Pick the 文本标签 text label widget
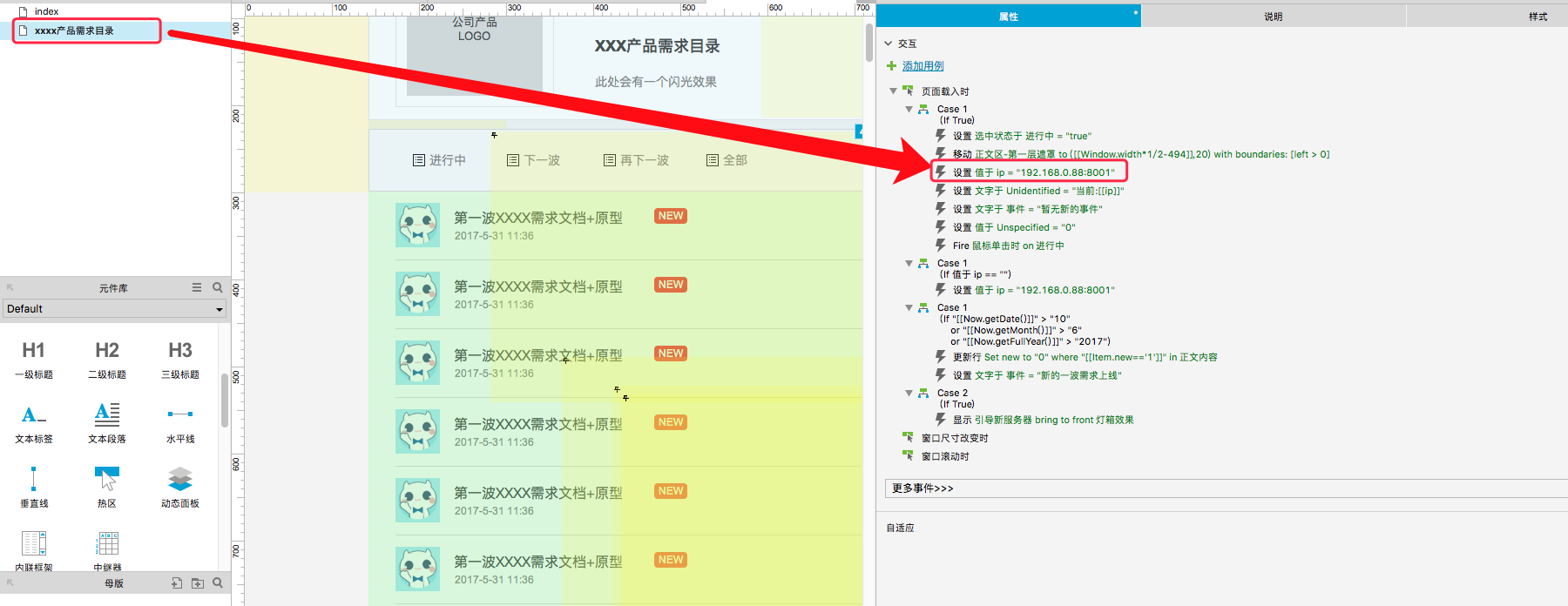Screen dimensions: 1568x606 (34, 424)
